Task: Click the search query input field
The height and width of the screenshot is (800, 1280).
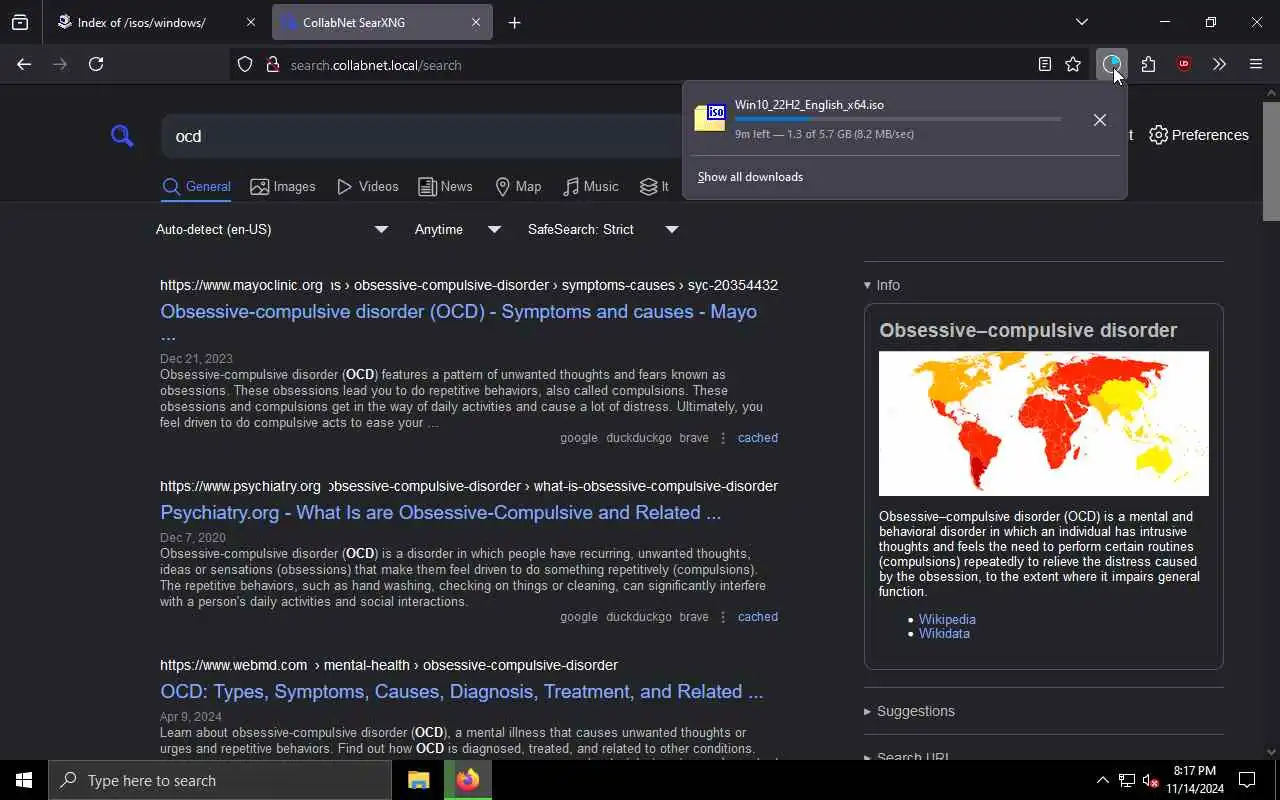Action: pyautogui.click(x=420, y=136)
